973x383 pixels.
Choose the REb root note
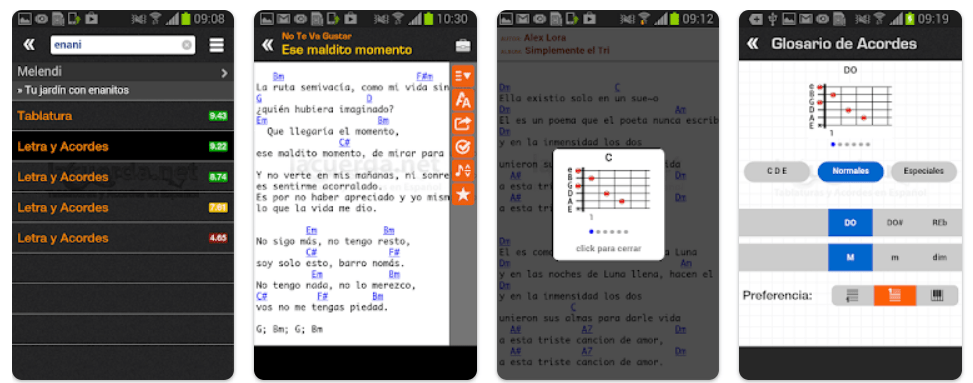939,222
